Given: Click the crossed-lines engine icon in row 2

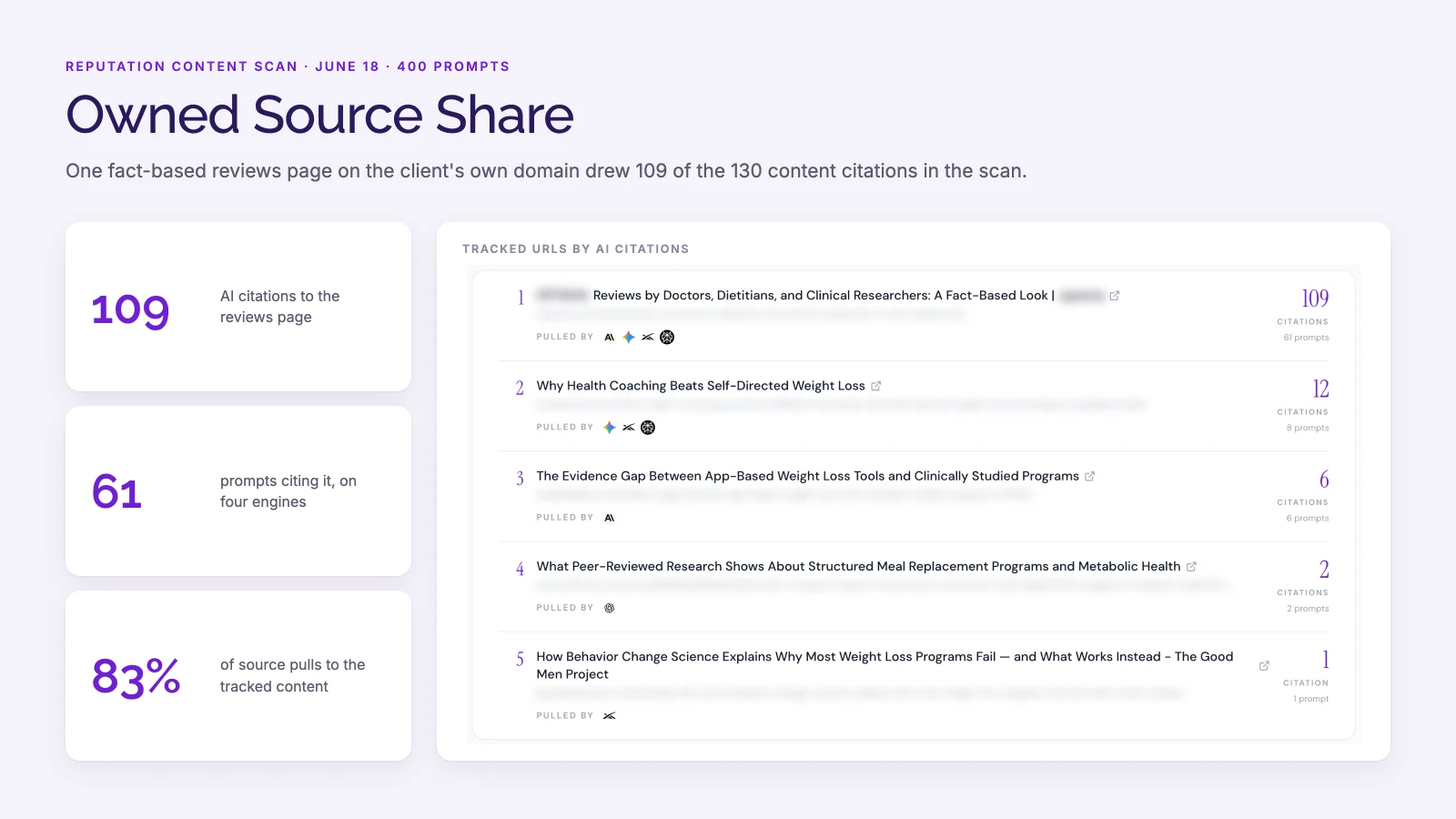Looking at the screenshot, I should pos(629,427).
